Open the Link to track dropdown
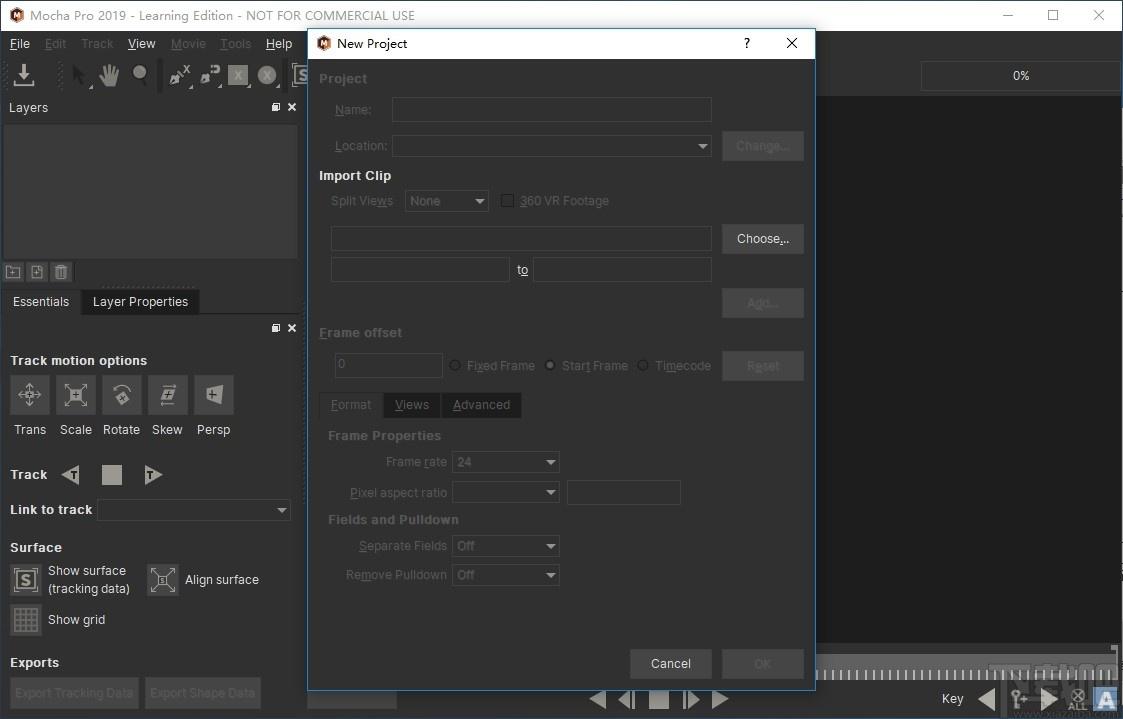 point(194,510)
